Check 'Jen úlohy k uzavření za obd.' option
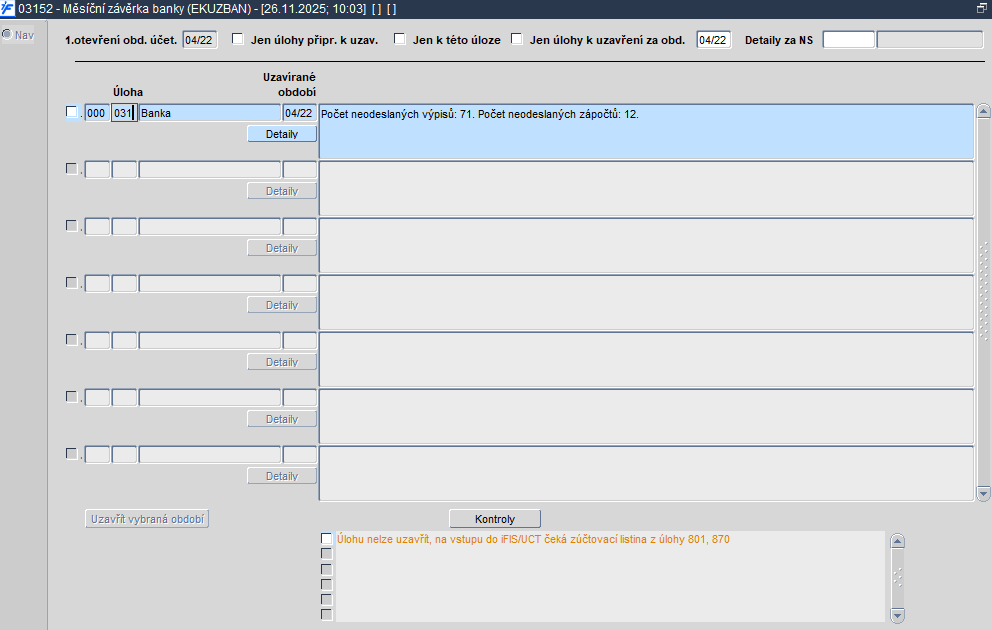Viewport: 992px width, 630px height. click(517, 39)
